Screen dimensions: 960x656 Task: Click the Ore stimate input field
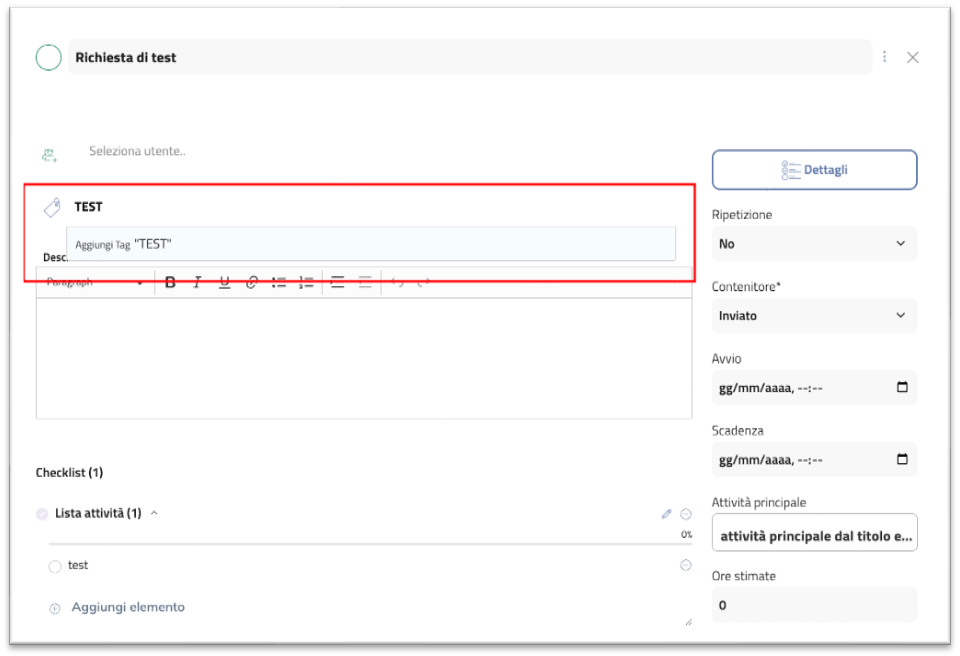click(814, 605)
